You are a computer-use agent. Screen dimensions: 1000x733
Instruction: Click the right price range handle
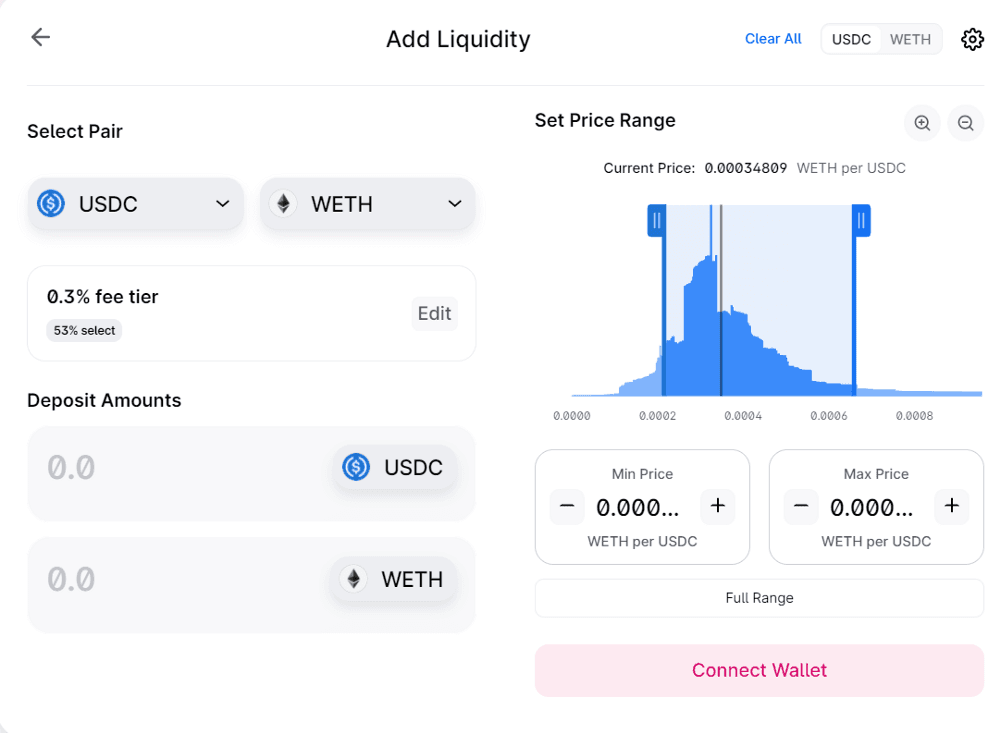[x=861, y=221]
